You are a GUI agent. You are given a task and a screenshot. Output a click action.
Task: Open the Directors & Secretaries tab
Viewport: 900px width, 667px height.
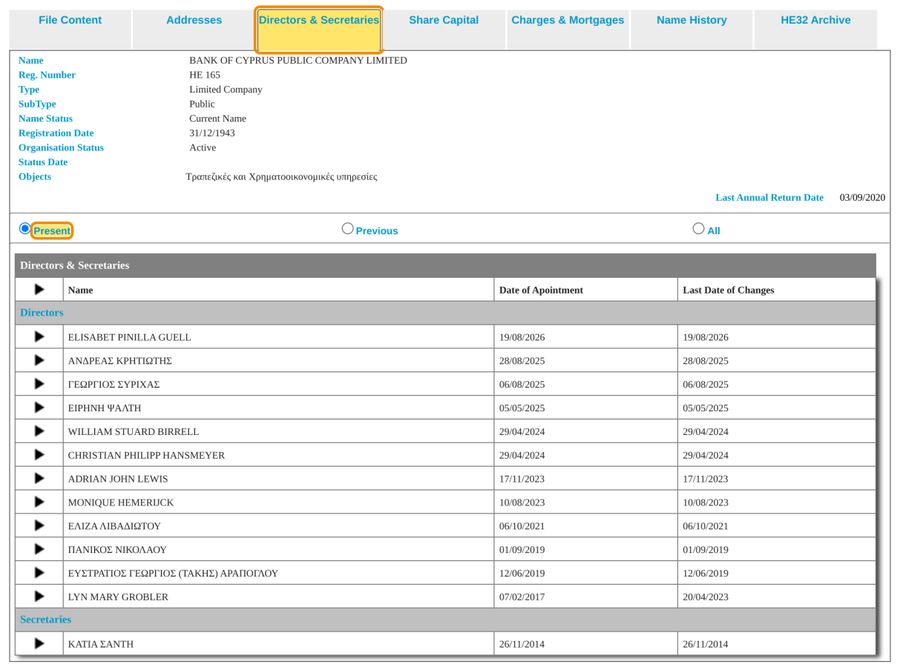tap(319, 29)
